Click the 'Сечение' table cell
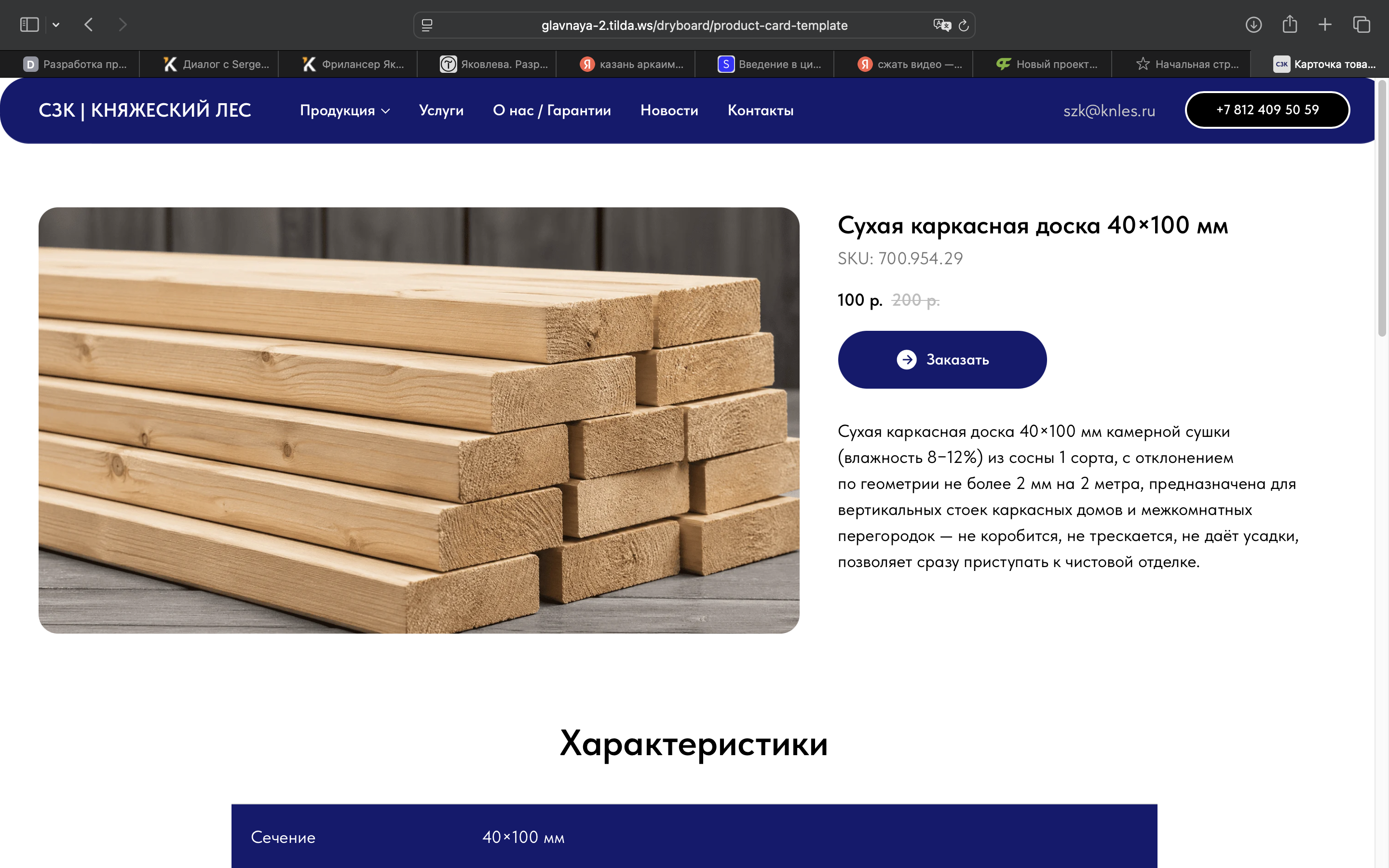Screen dimensions: 1389x868 click(x=283, y=837)
